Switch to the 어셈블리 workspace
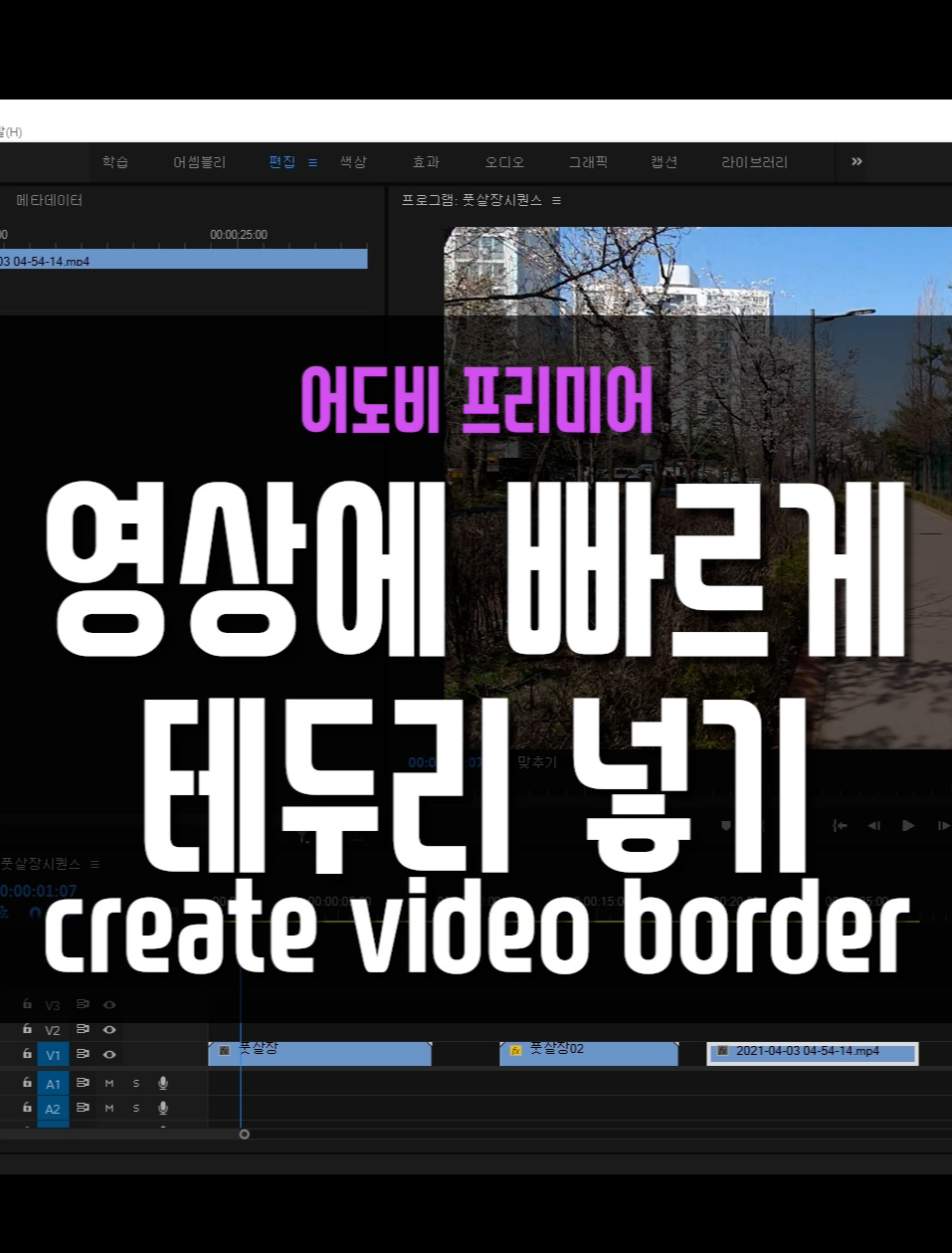 (x=199, y=162)
